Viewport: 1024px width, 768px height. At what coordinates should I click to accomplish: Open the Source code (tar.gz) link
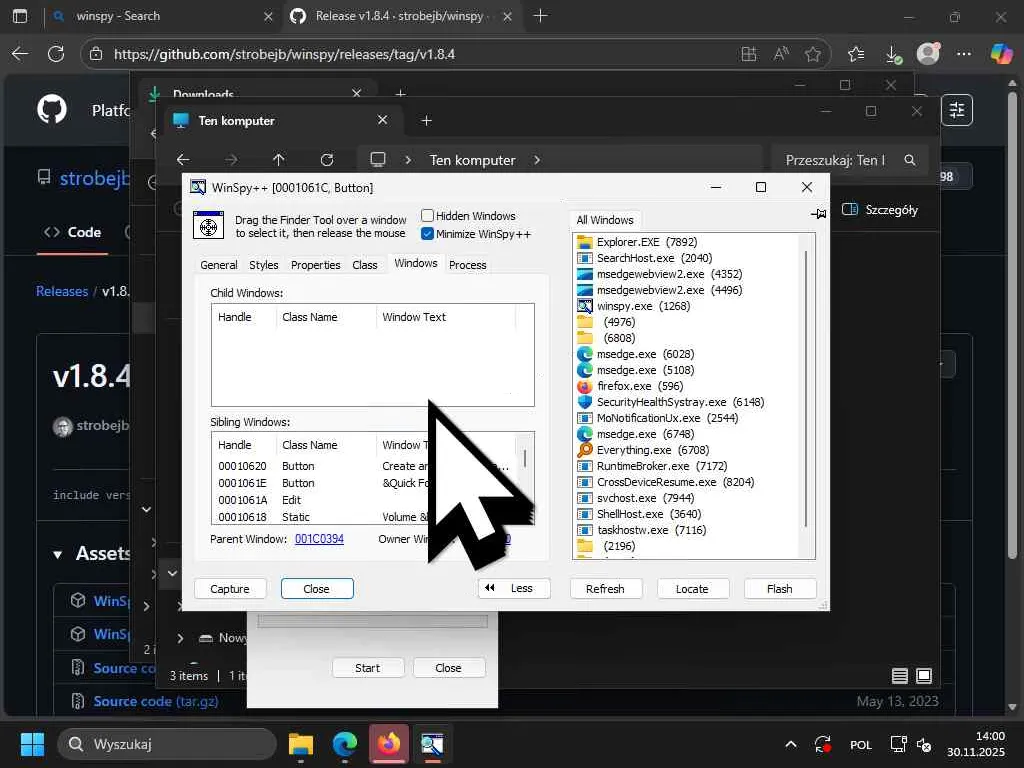point(155,701)
